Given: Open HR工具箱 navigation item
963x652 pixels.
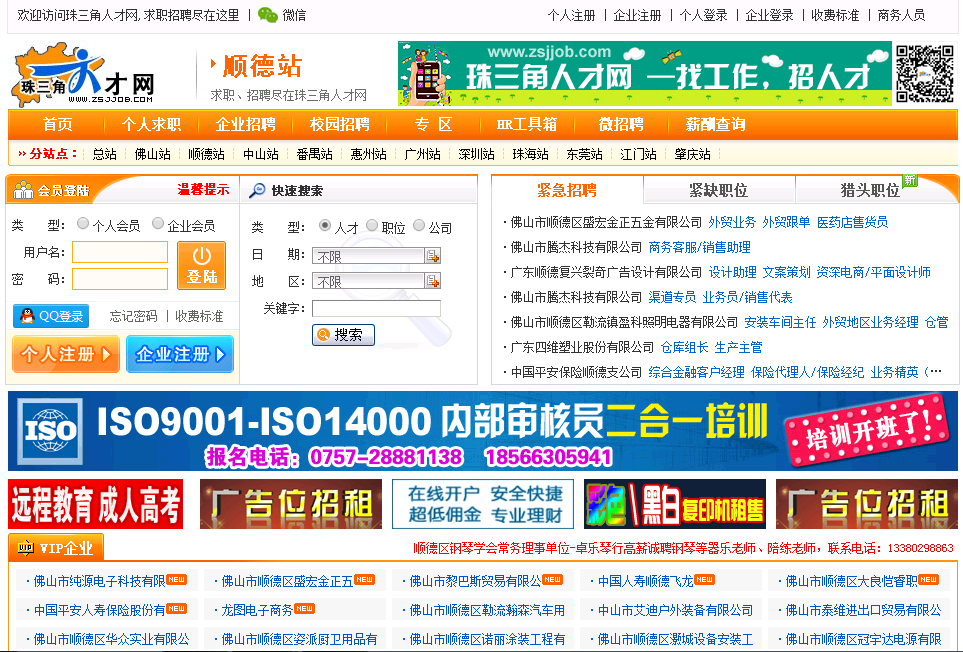Looking at the screenshot, I should 527,125.
